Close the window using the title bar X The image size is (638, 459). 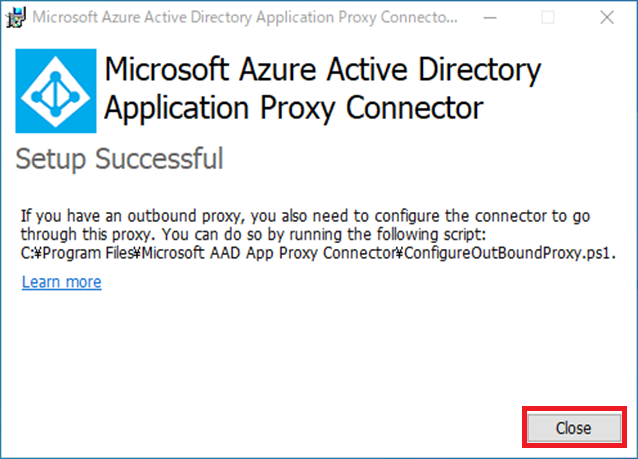tap(607, 17)
